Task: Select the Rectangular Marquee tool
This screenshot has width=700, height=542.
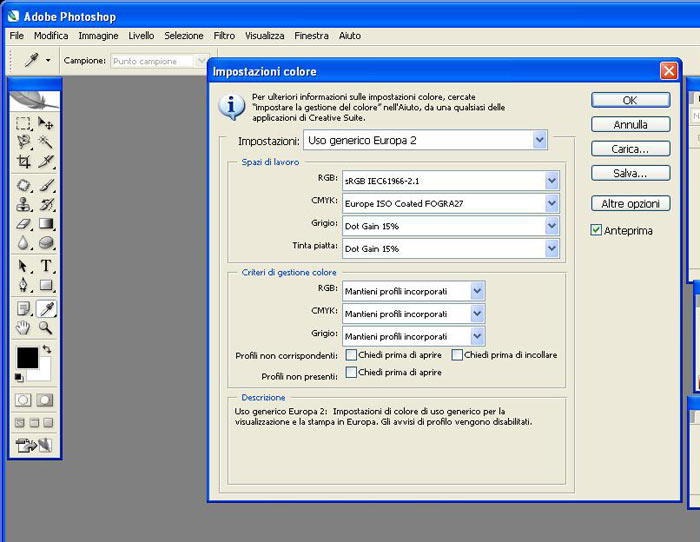Action: (24, 123)
